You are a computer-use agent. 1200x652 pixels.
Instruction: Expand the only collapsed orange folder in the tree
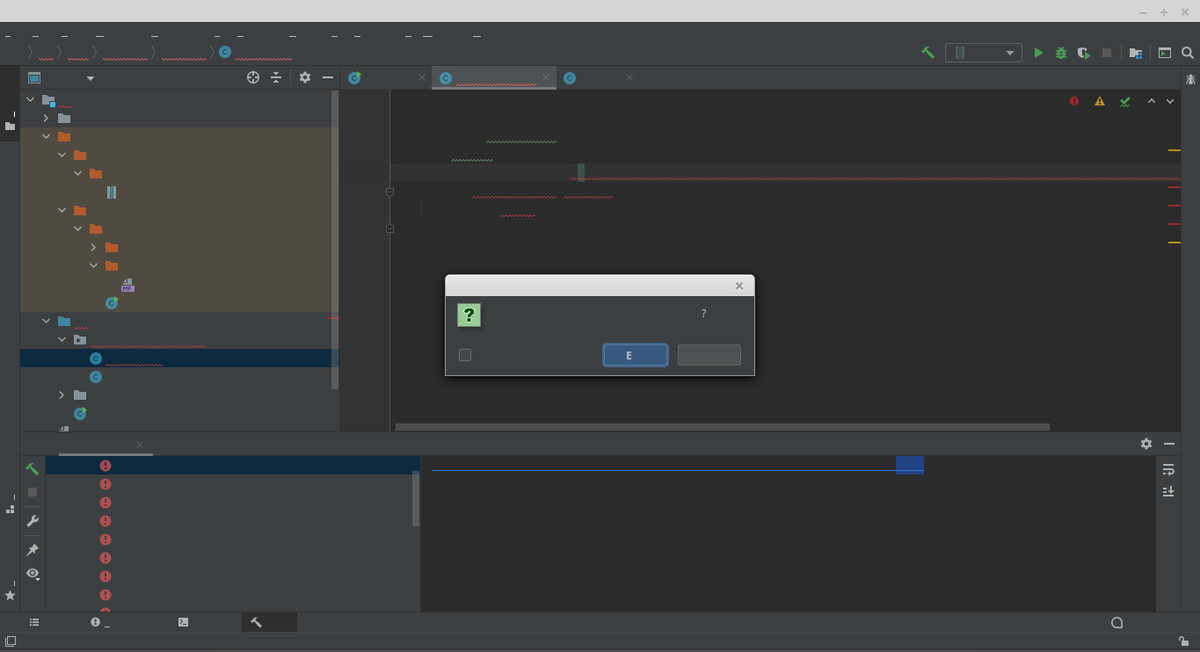(x=94, y=247)
